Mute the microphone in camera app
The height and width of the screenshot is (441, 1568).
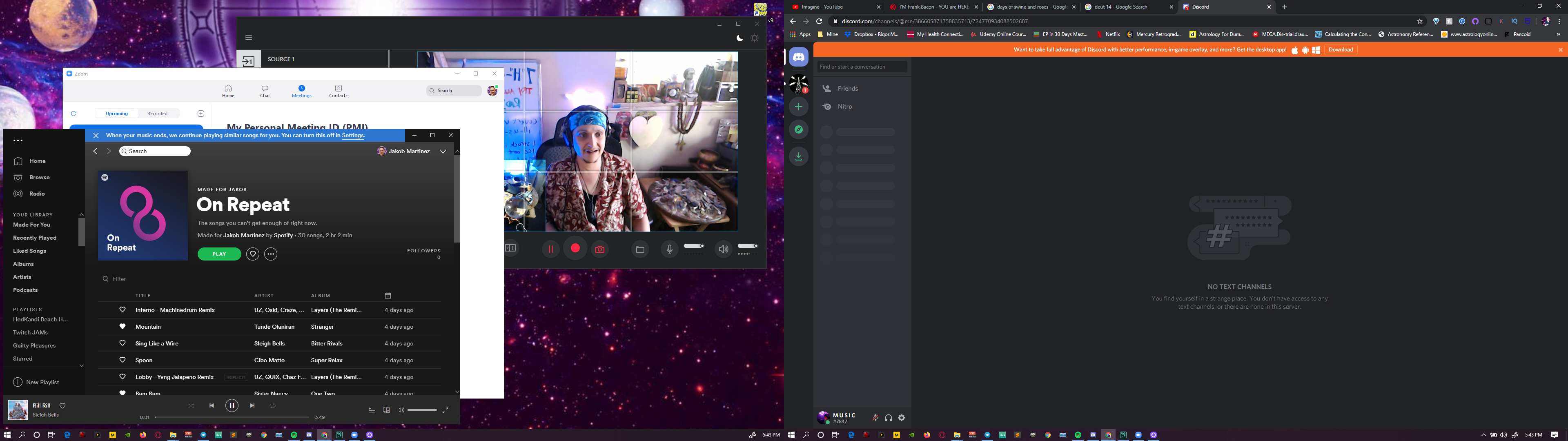[669, 249]
